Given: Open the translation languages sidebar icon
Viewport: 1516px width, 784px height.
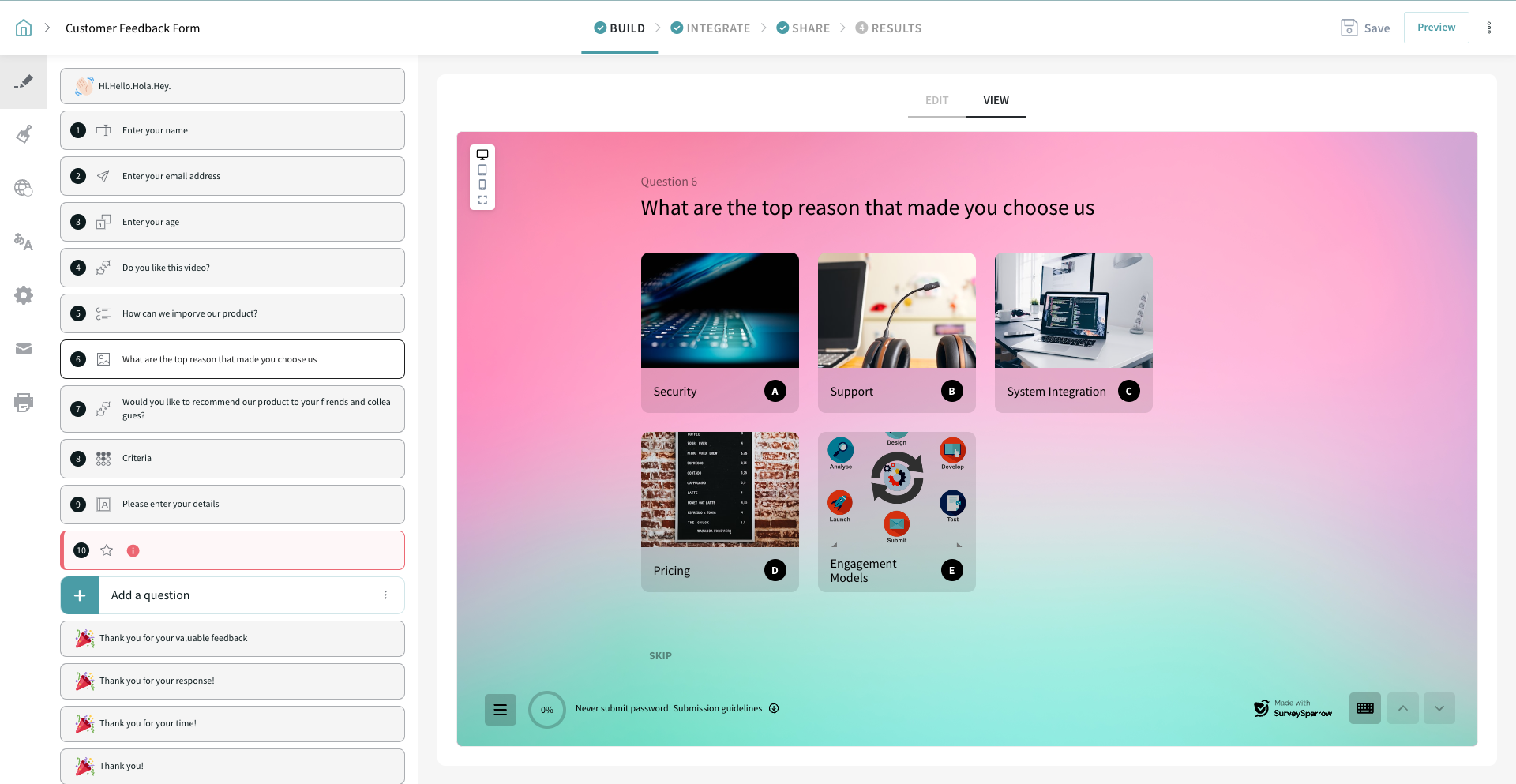Looking at the screenshot, I should [x=24, y=242].
